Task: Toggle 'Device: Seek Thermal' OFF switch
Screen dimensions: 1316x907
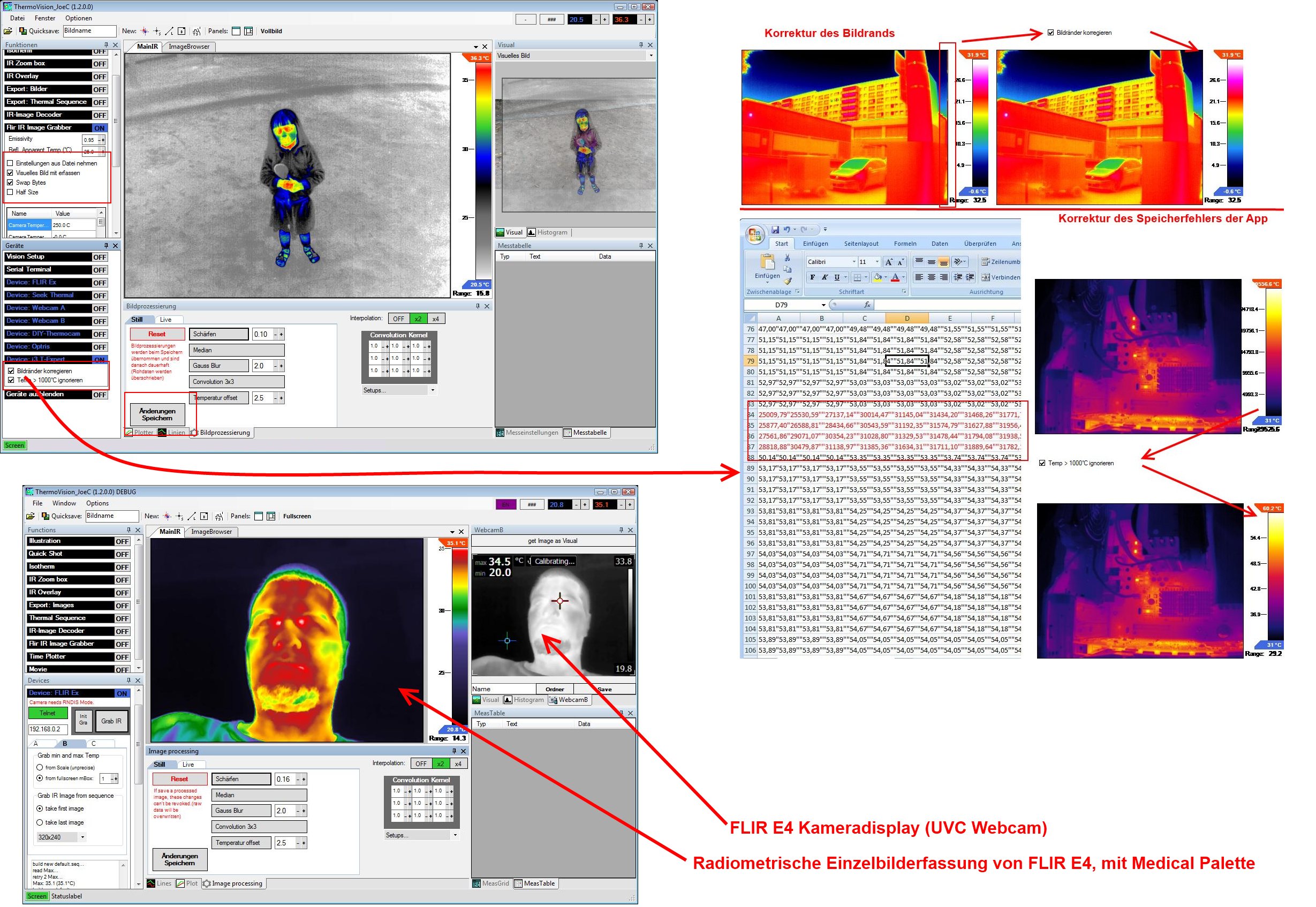Action: coord(100,296)
